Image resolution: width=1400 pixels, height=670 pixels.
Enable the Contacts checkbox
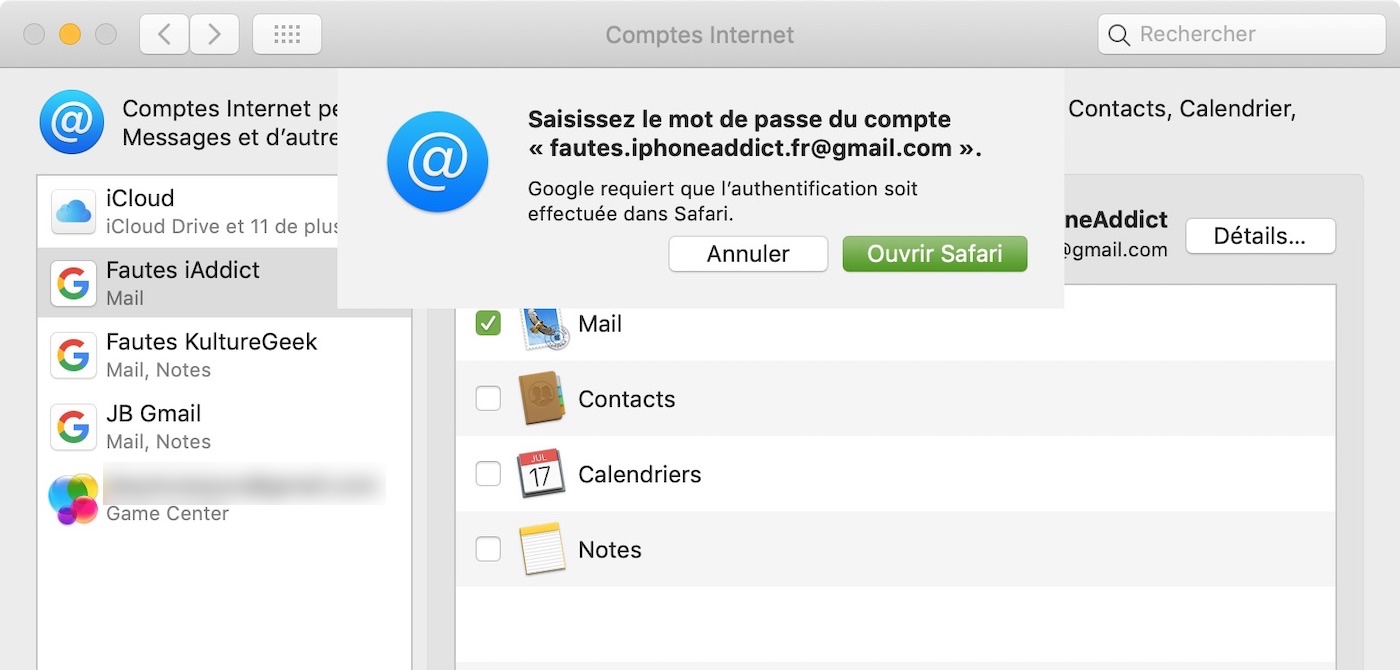(488, 398)
